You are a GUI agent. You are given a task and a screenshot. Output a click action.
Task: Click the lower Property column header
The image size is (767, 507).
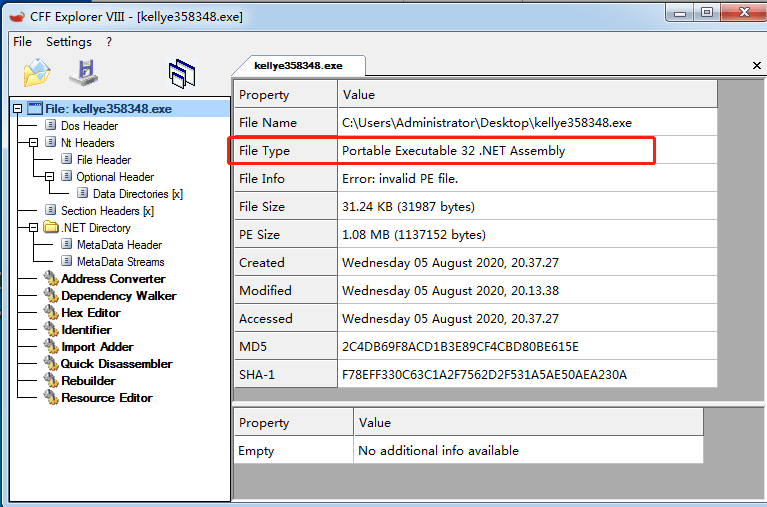click(293, 422)
